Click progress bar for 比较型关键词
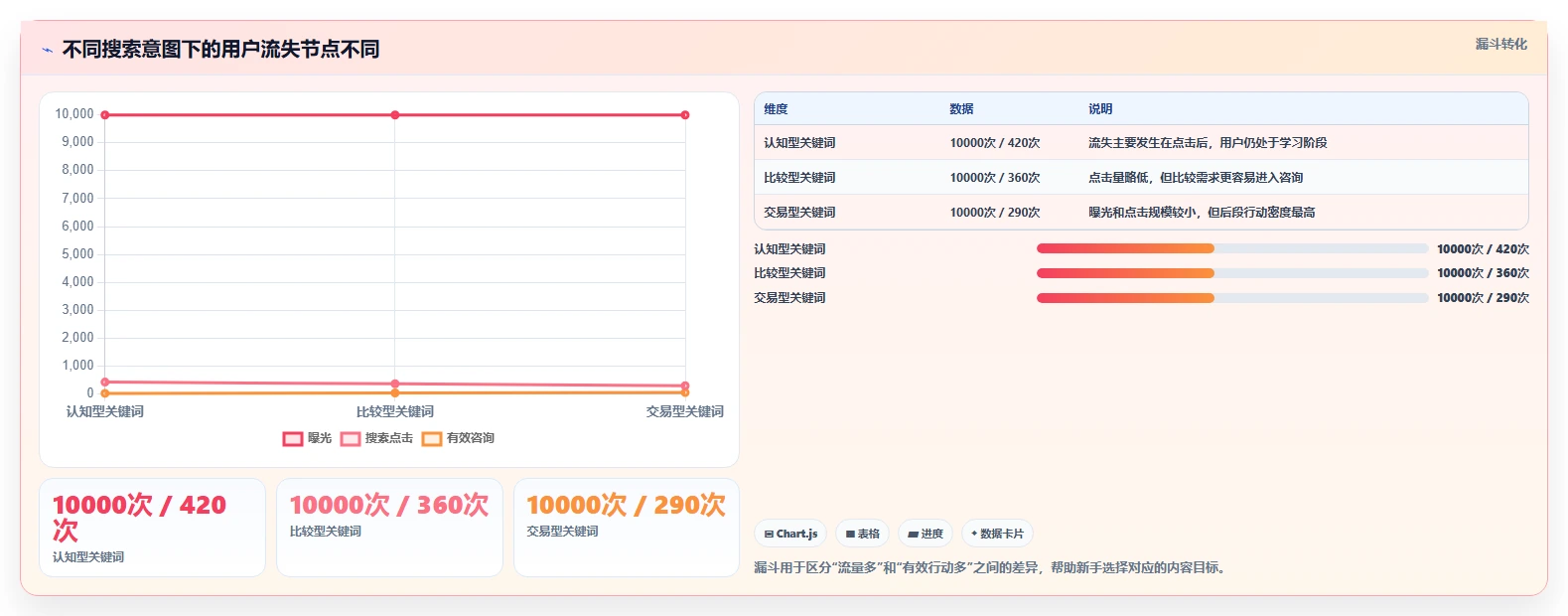Viewport: 1568px width, 616px height. pos(1232,273)
